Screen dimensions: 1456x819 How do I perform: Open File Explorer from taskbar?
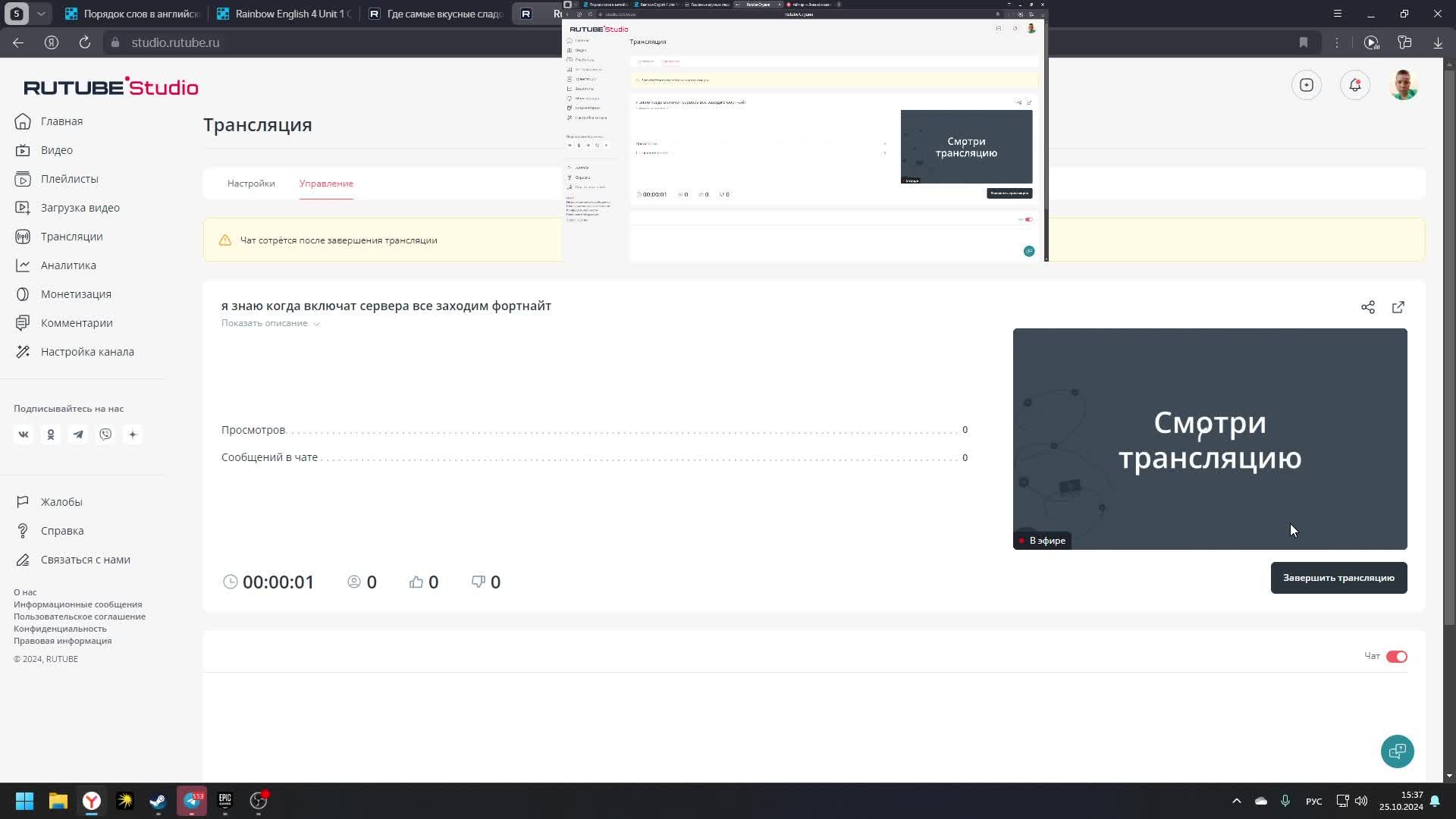click(x=58, y=801)
